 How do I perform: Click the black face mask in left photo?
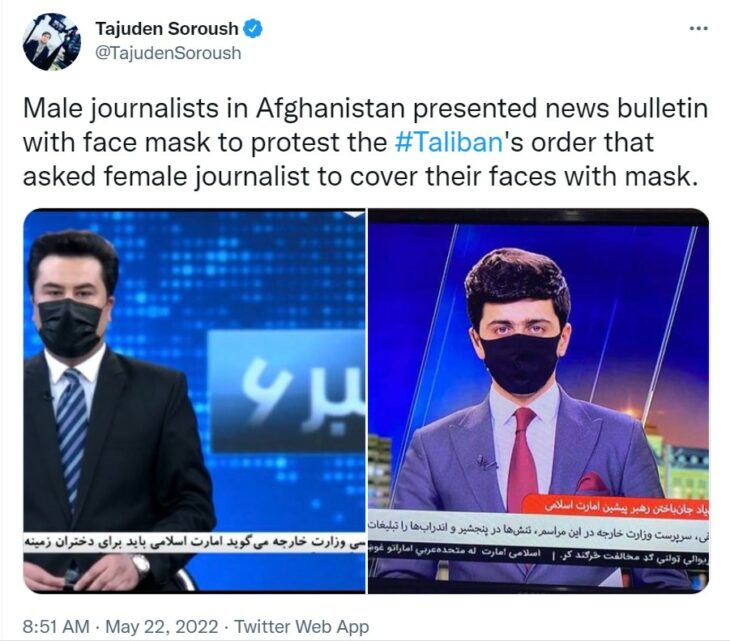70,328
